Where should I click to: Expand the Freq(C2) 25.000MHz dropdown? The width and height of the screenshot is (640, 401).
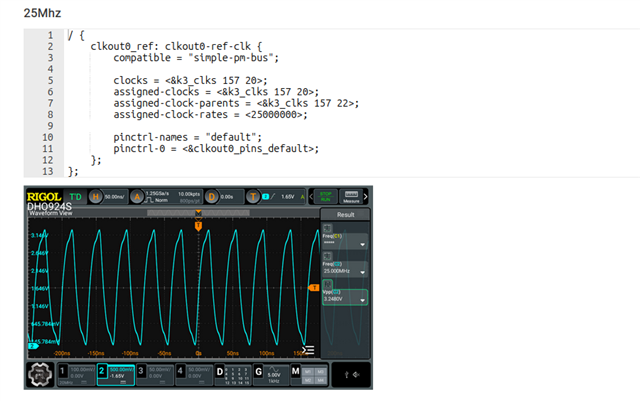coord(362,272)
